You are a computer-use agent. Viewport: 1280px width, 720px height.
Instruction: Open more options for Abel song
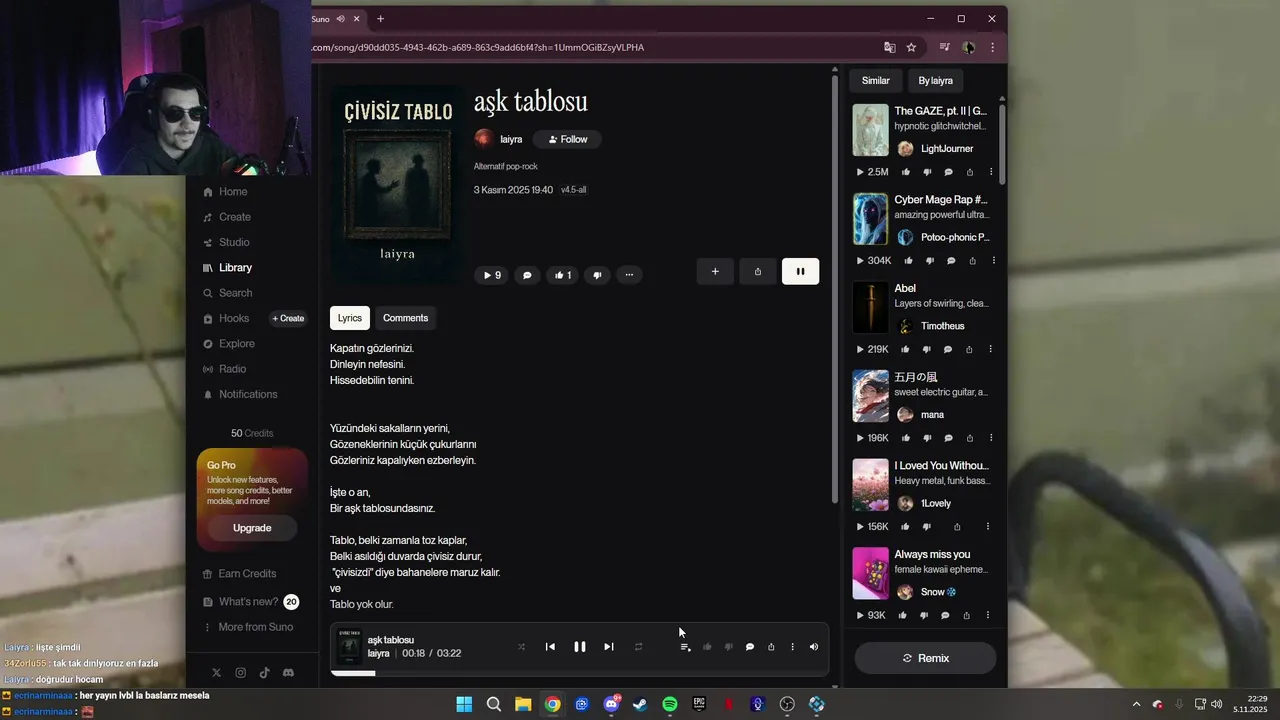click(x=991, y=350)
